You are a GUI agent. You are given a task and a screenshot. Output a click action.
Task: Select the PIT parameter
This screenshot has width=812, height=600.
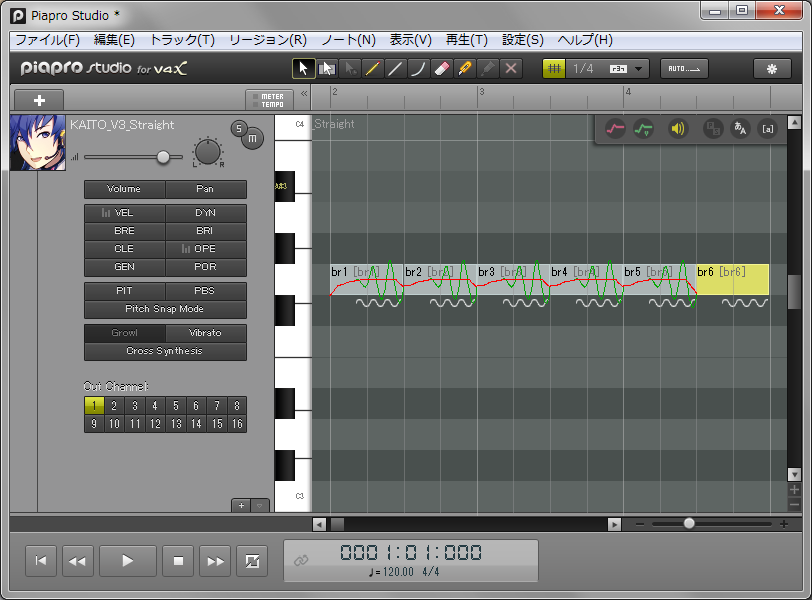124,291
